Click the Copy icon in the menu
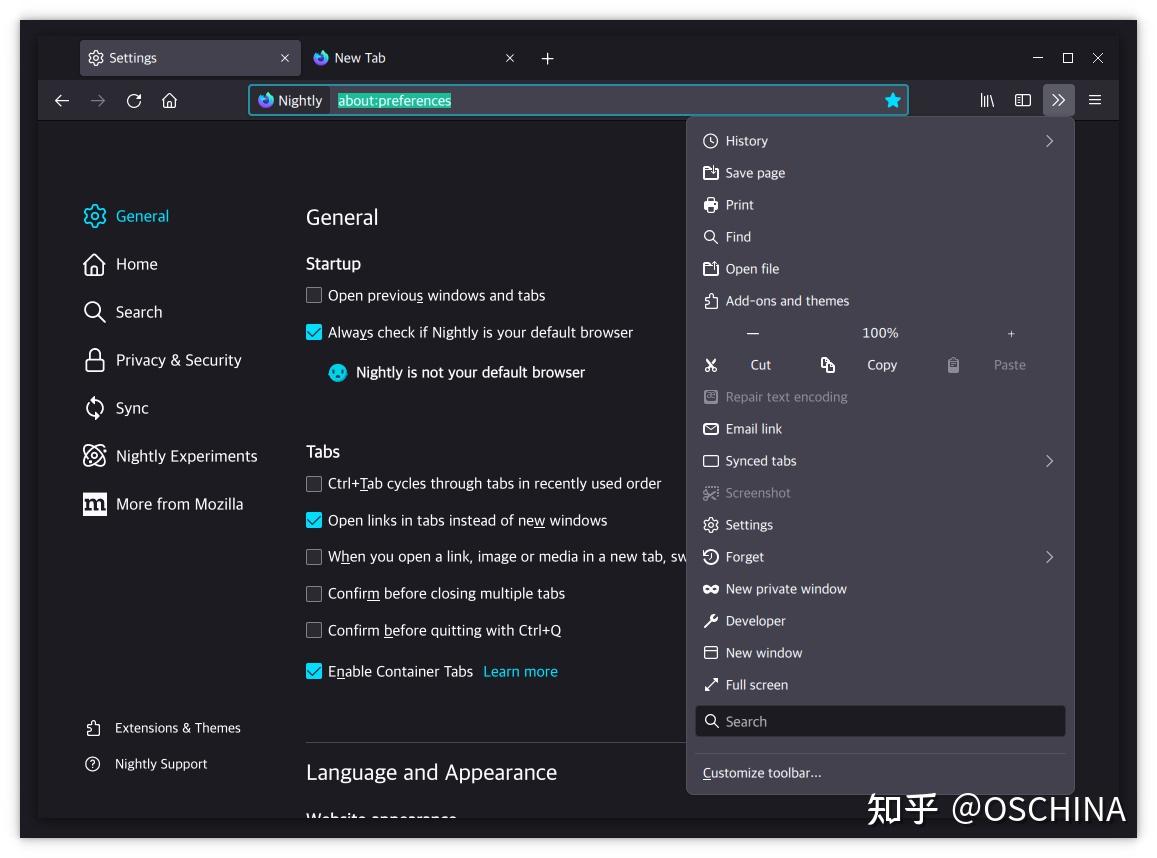1157x858 pixels. pyautogui.click(x=828, y=365)
